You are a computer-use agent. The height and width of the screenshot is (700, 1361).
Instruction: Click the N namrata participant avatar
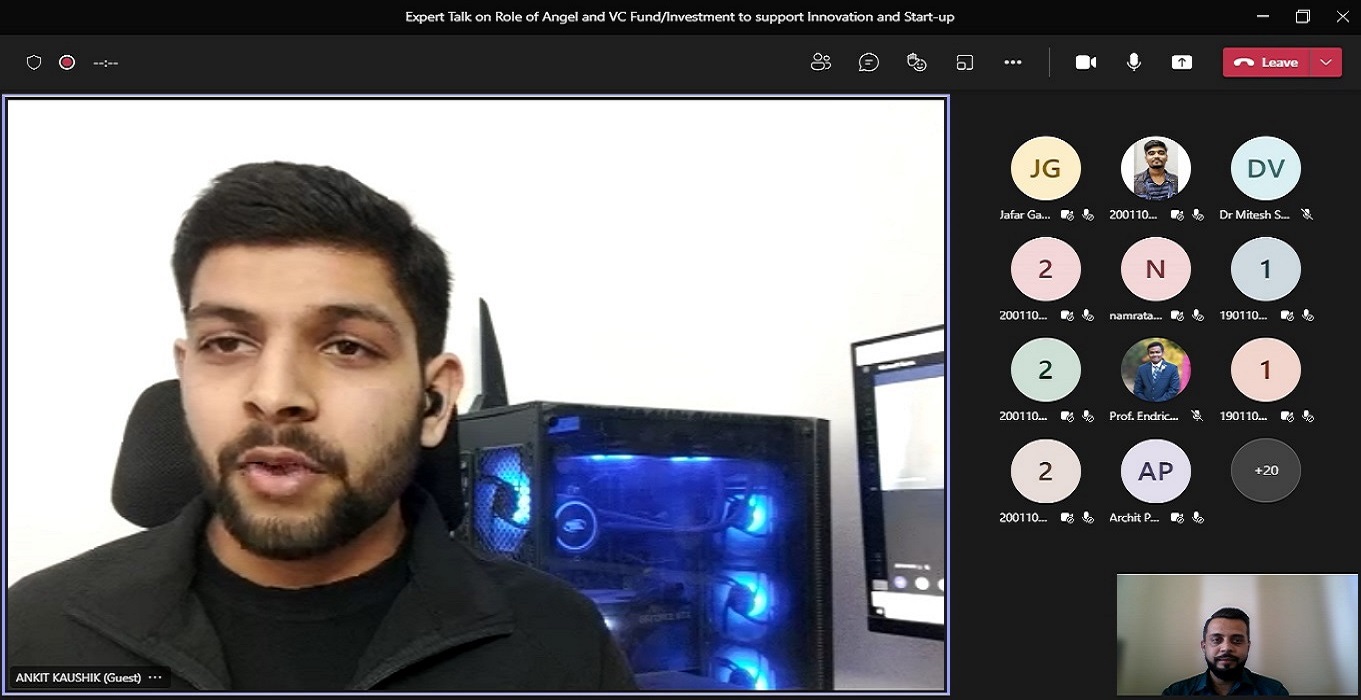[x=1156, y=269]
